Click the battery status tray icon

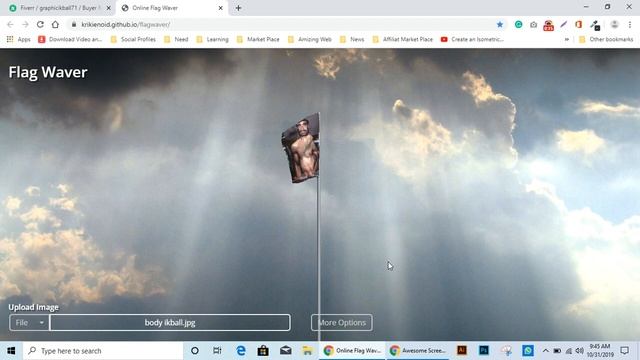[557, 351]
